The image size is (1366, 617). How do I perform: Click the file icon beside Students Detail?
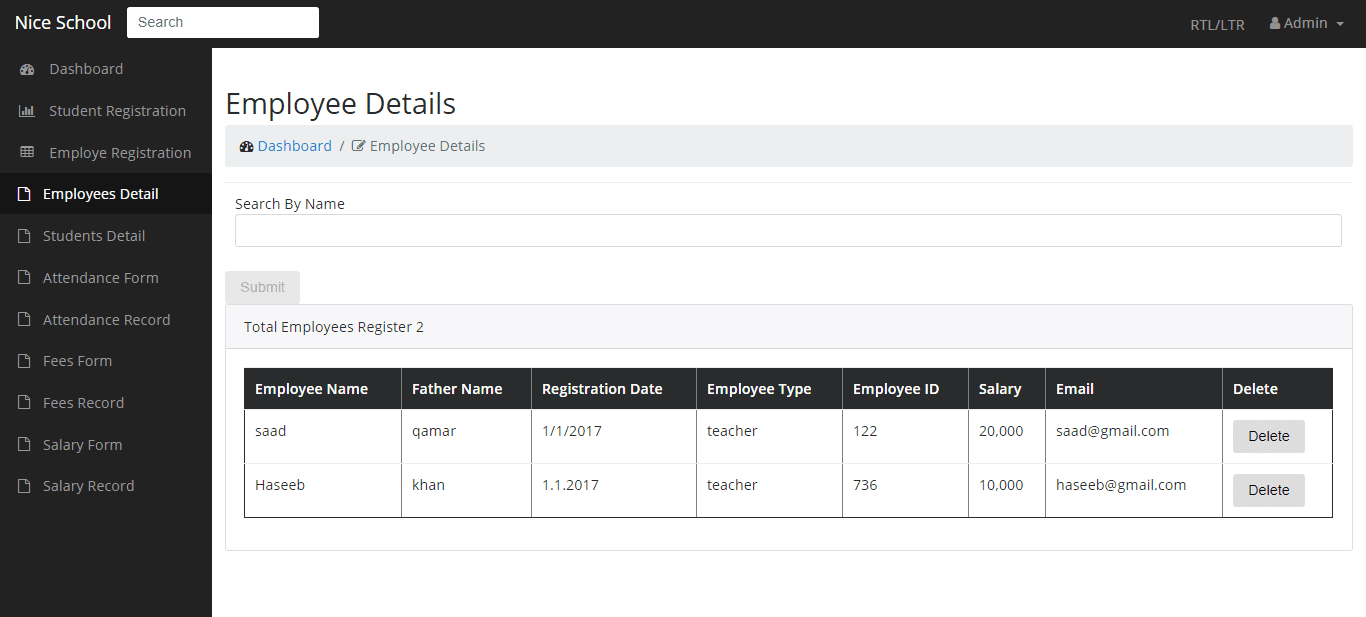click(x=24, y=236)
